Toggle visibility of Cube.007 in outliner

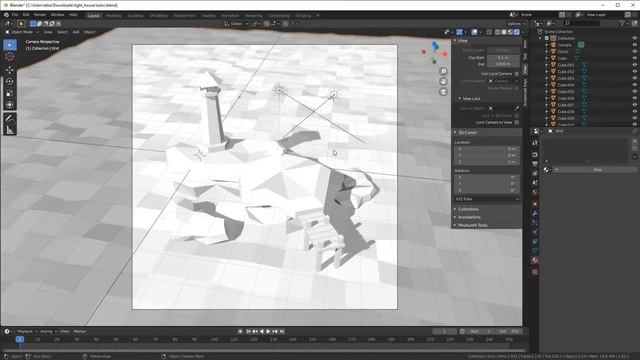(x=635, y=105)
